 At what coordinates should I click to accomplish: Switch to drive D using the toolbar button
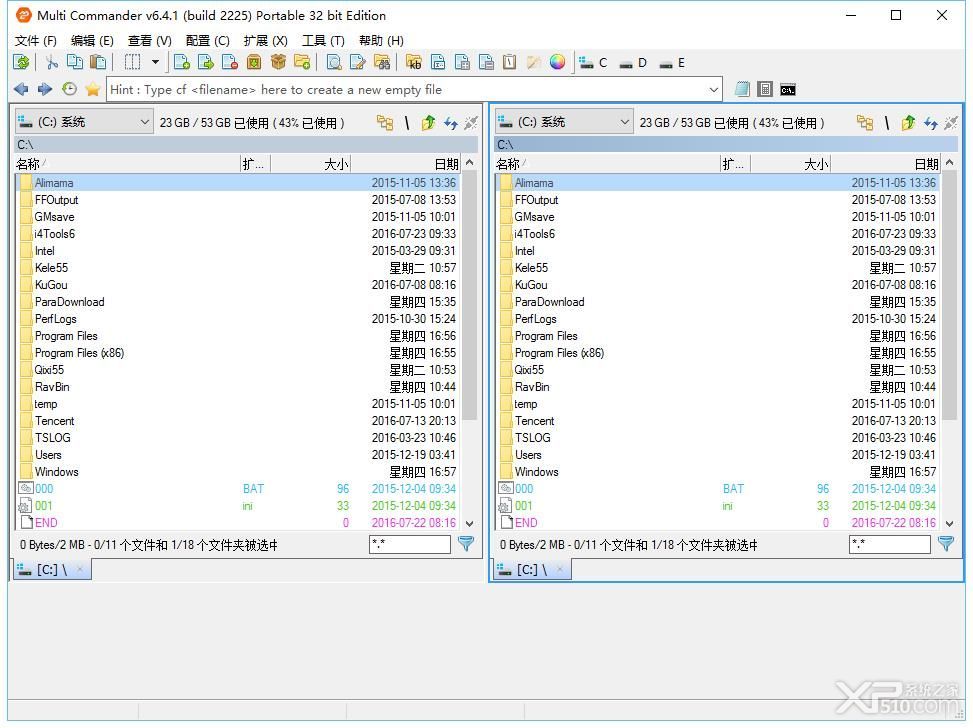coord(634,63)
